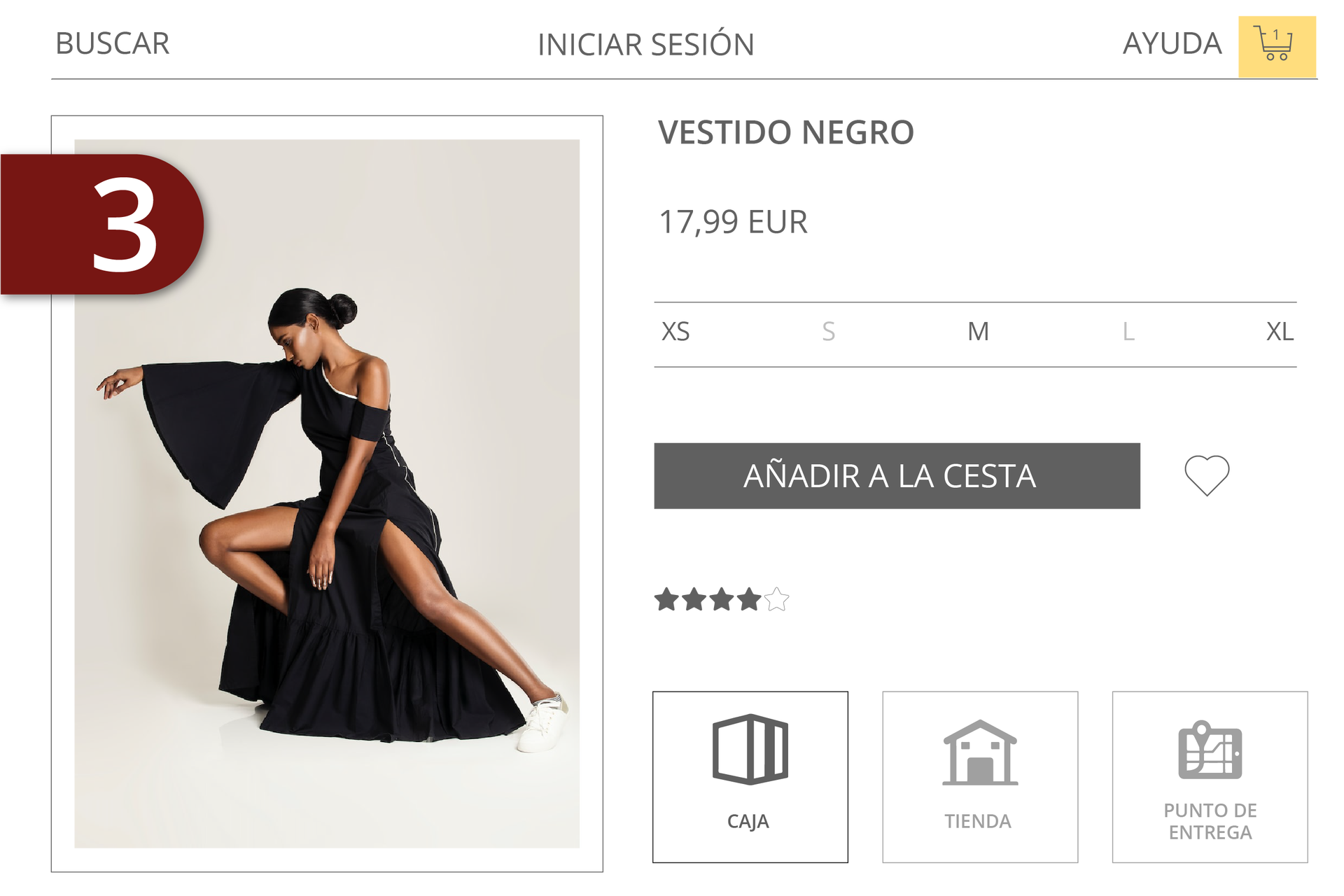Open the black dress product photo
Image resolution: width=1344 pixels, height=896 pixels.
[327, 493]
